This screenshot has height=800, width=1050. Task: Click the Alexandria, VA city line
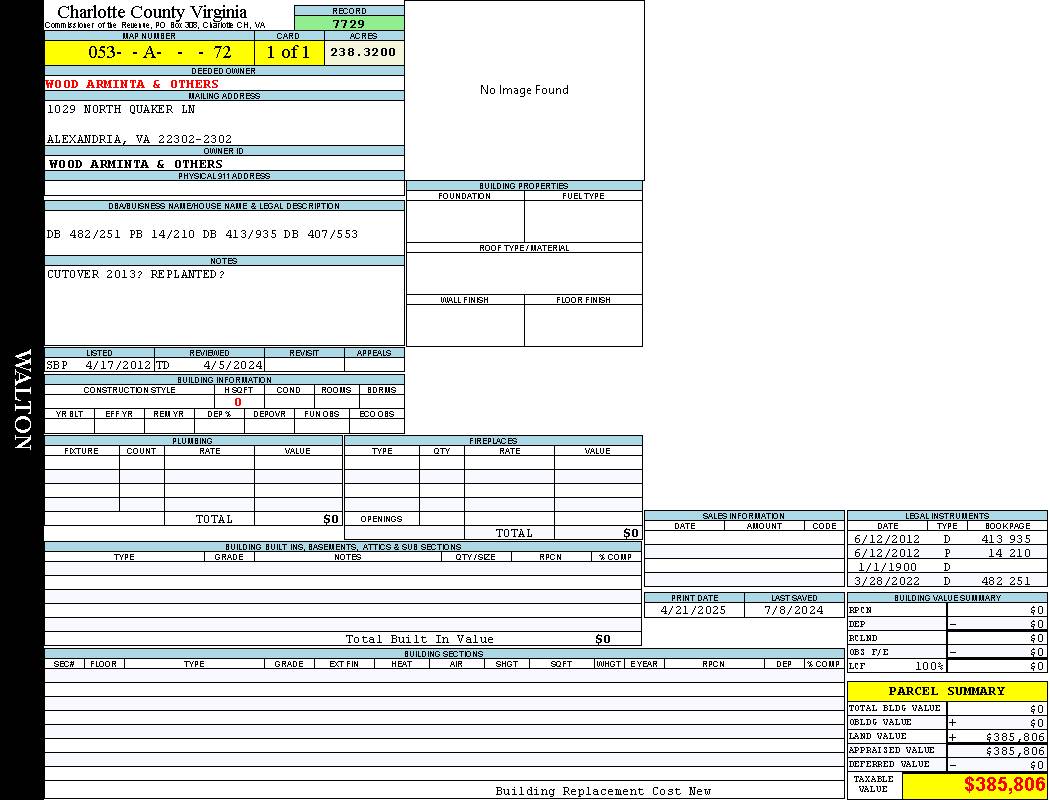pyautogui.click(x=139, y=139)
